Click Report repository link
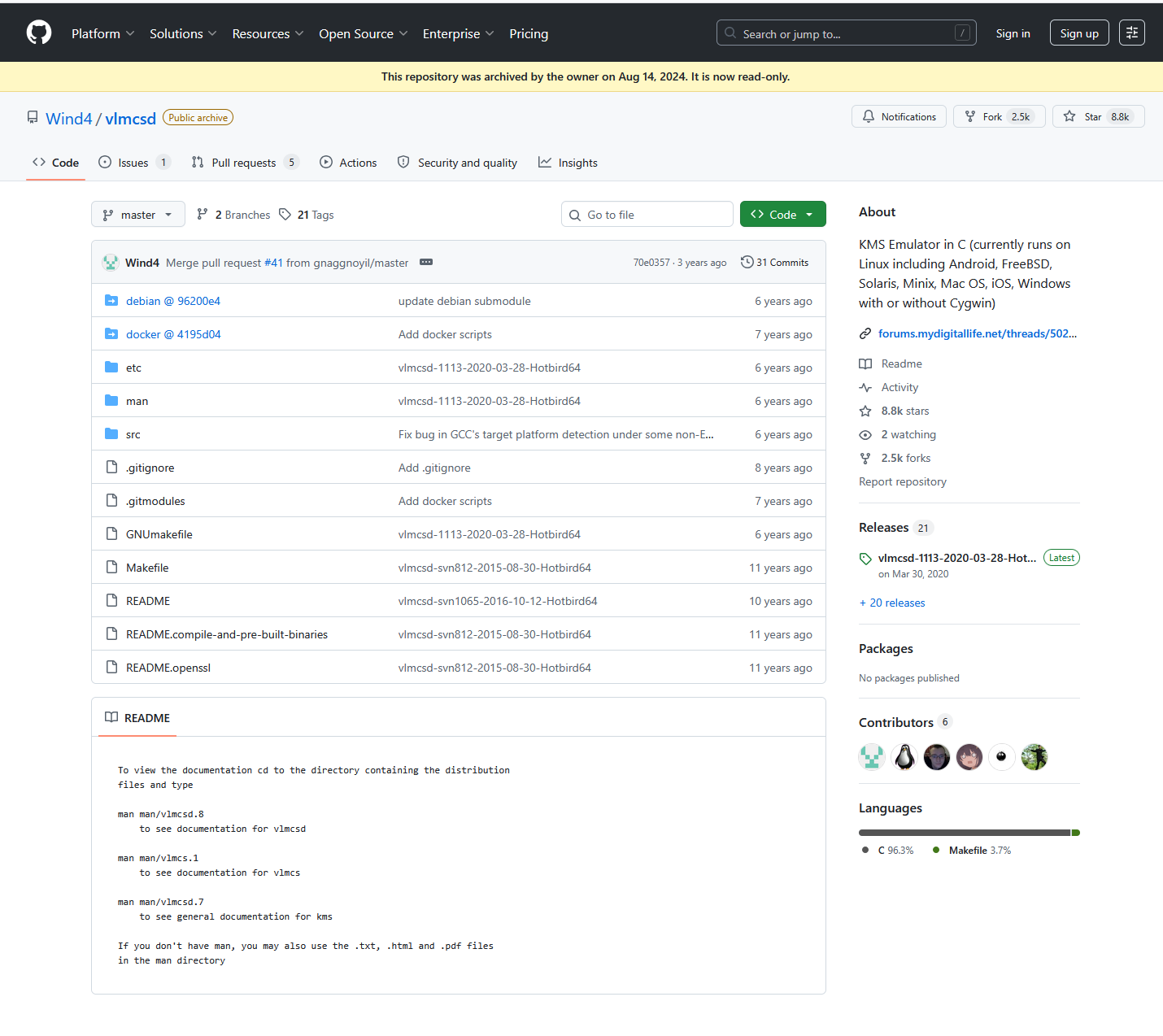 [x=903, y=481]
